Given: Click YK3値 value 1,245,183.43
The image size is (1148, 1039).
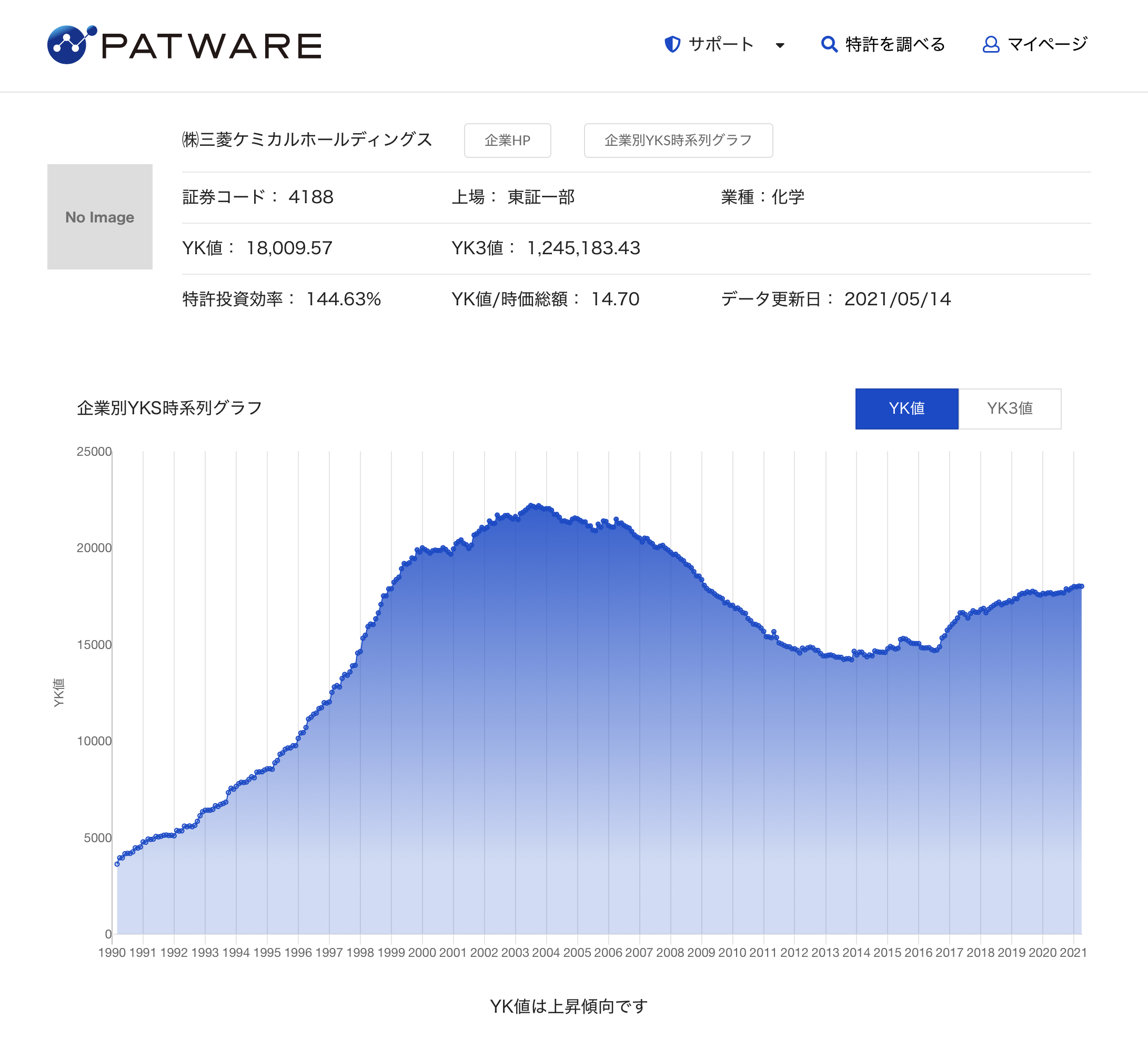Looking at the screenshot, I should 583,248.
